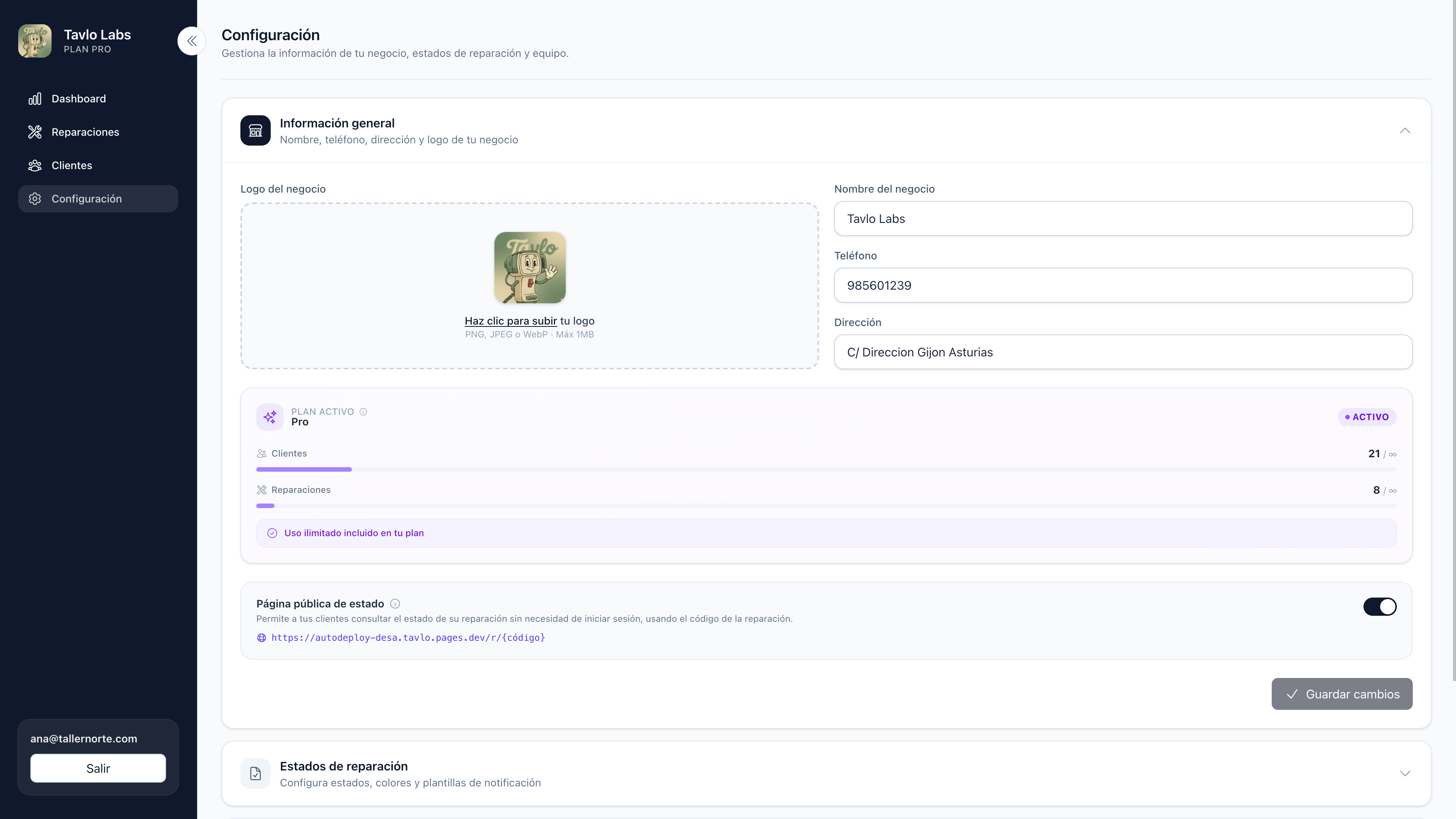1456x819 pixels.
Task: Click the Tavlo Labs sidebar logo avatar
Action: 35,41
